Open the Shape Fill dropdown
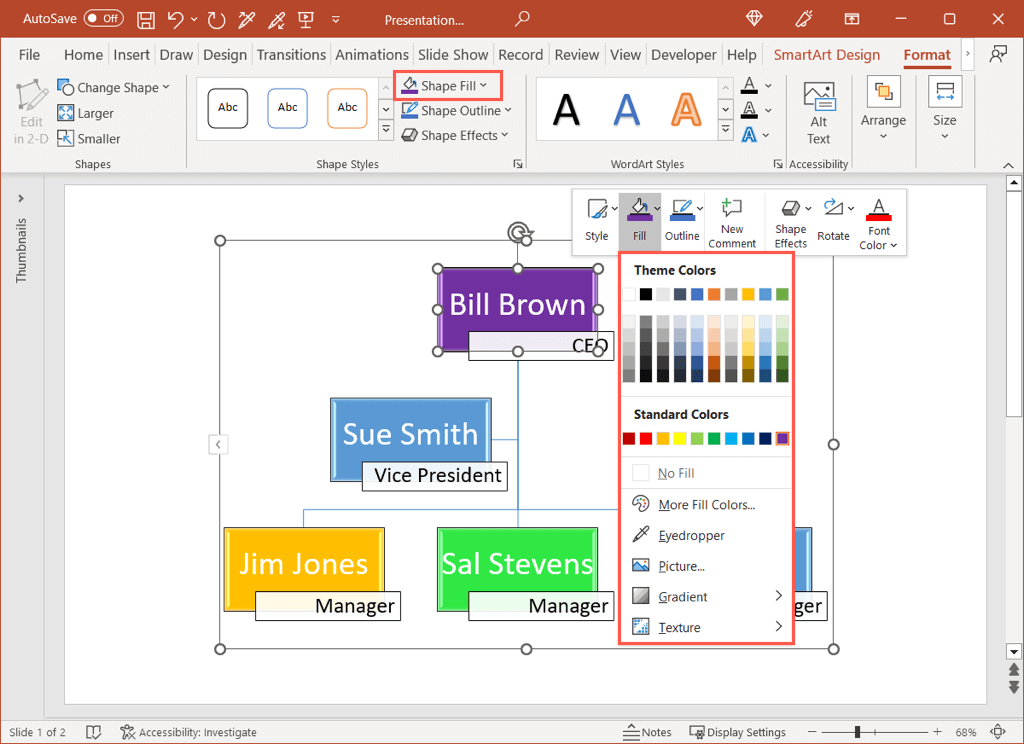This screenshot has width=1024, height=744. click(x=445, y=86)
